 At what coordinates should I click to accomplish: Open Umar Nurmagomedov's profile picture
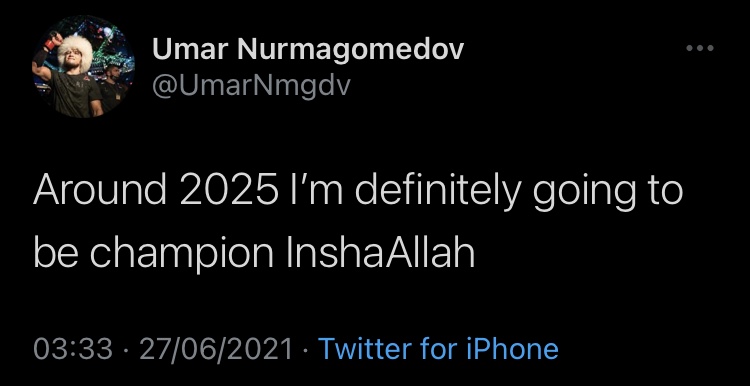(x=83, y=66)
